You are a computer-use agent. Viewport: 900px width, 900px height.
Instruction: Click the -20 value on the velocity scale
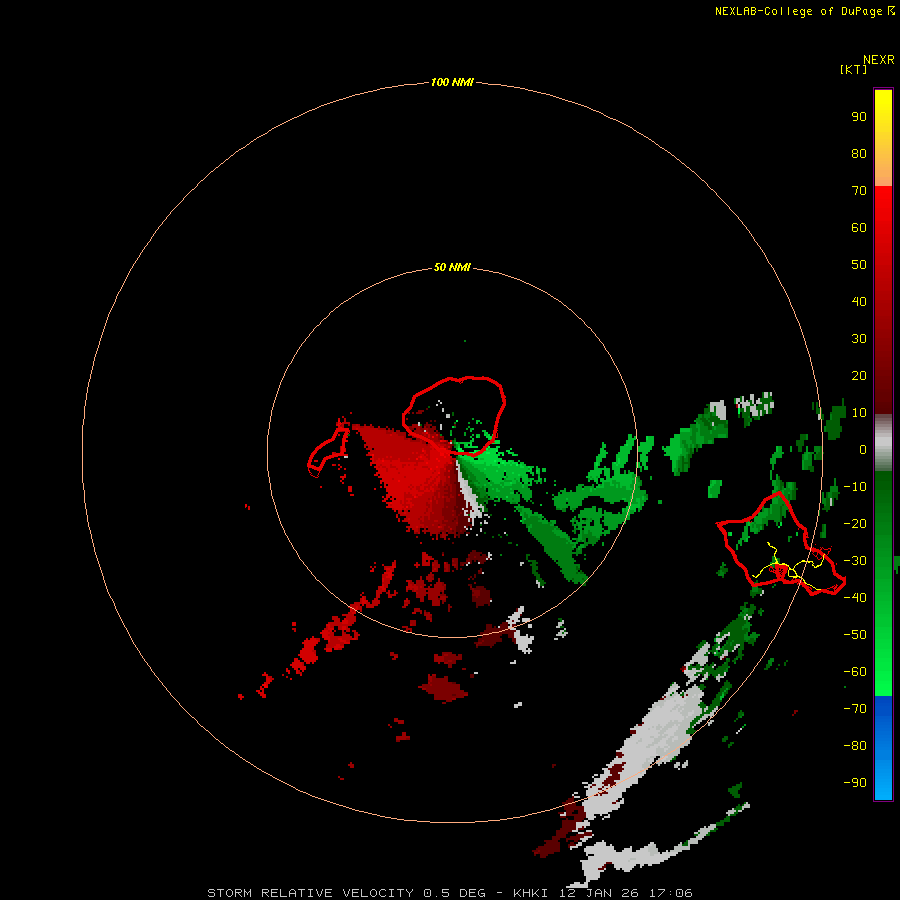pyautogui.click(x=855, y=523)
